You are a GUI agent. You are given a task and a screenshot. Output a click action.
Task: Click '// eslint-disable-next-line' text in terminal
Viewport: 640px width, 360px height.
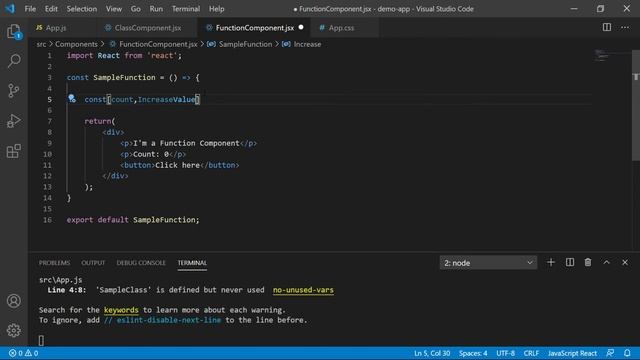click(x=162, y=320)
